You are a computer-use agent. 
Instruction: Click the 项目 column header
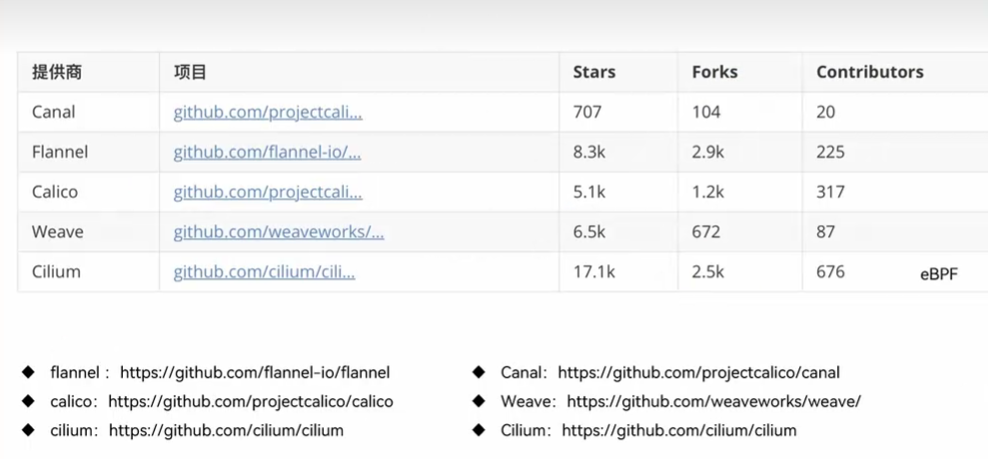click(190, 72)
